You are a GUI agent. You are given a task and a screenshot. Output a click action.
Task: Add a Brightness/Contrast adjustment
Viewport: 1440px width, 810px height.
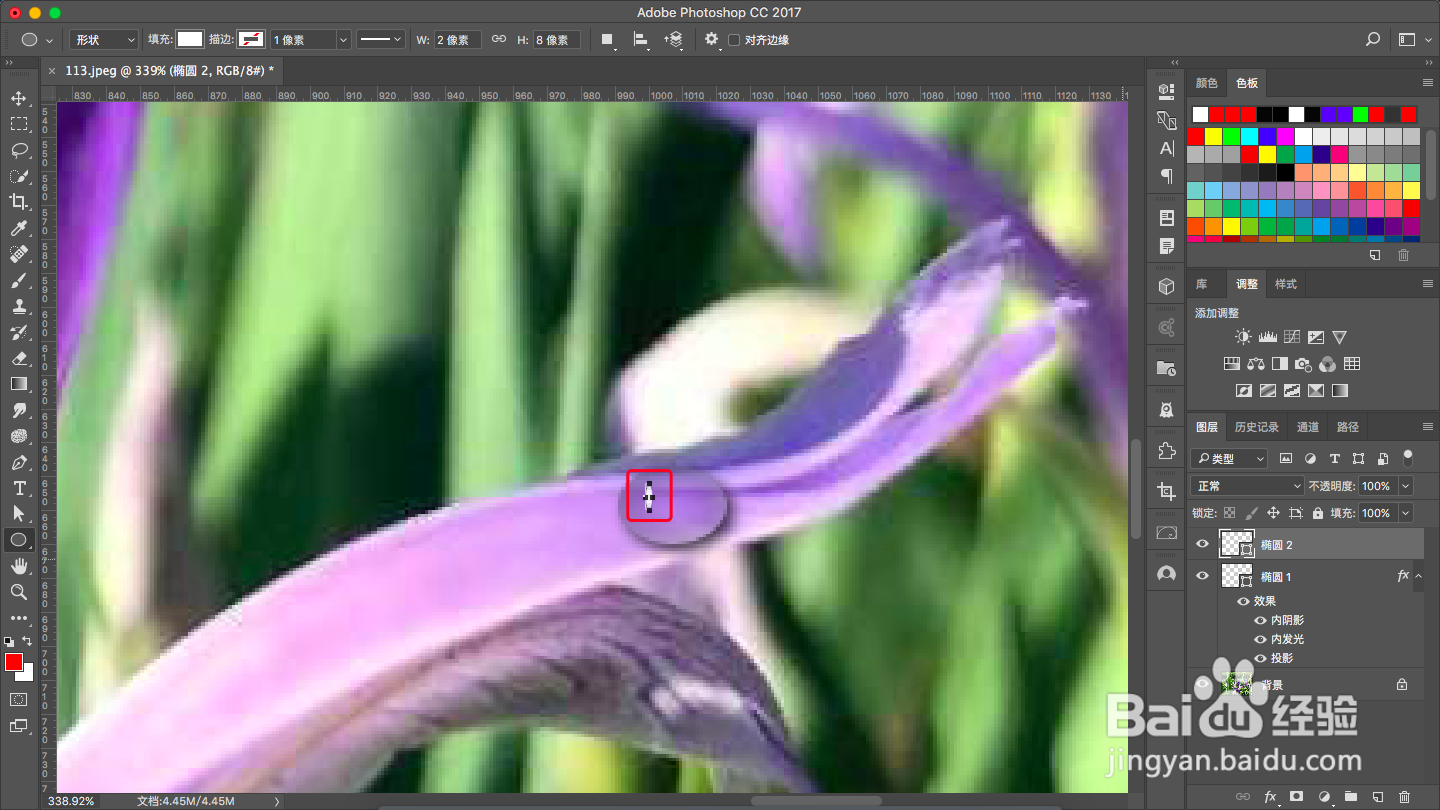tap(1243, 338)
